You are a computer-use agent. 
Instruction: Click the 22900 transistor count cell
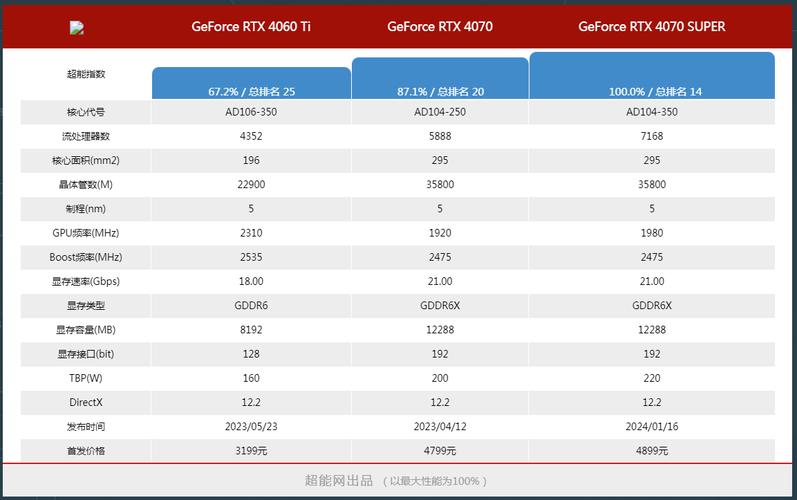coord(251,185)
